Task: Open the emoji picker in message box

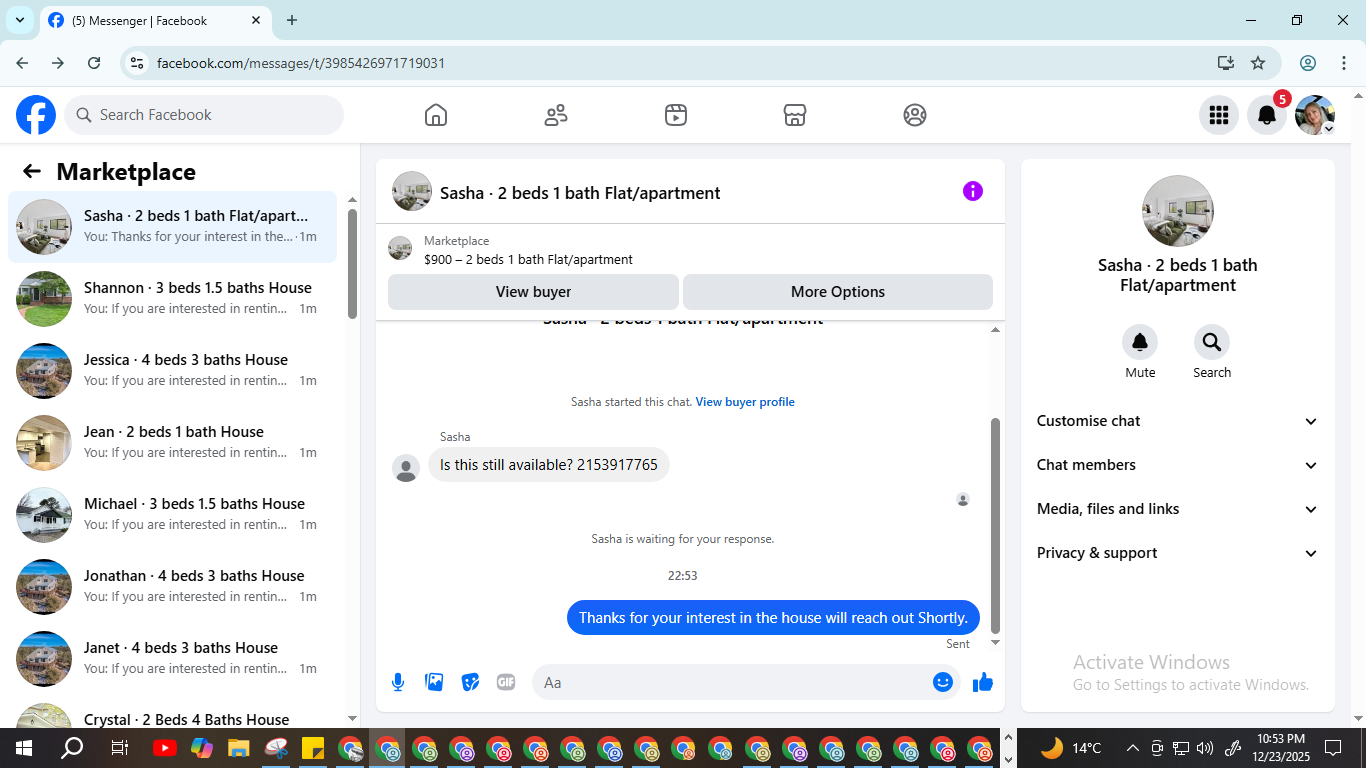Action: (943, 682)
